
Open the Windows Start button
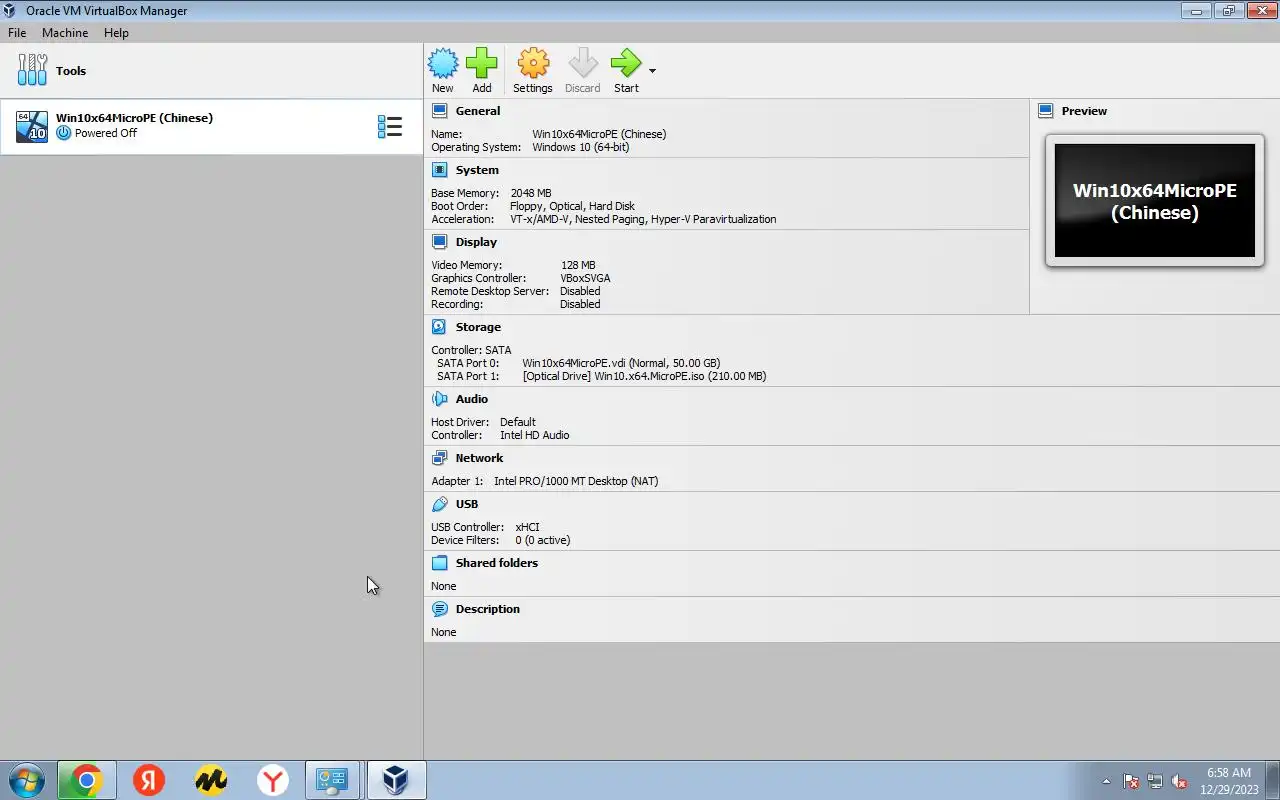tap(26, 780)
